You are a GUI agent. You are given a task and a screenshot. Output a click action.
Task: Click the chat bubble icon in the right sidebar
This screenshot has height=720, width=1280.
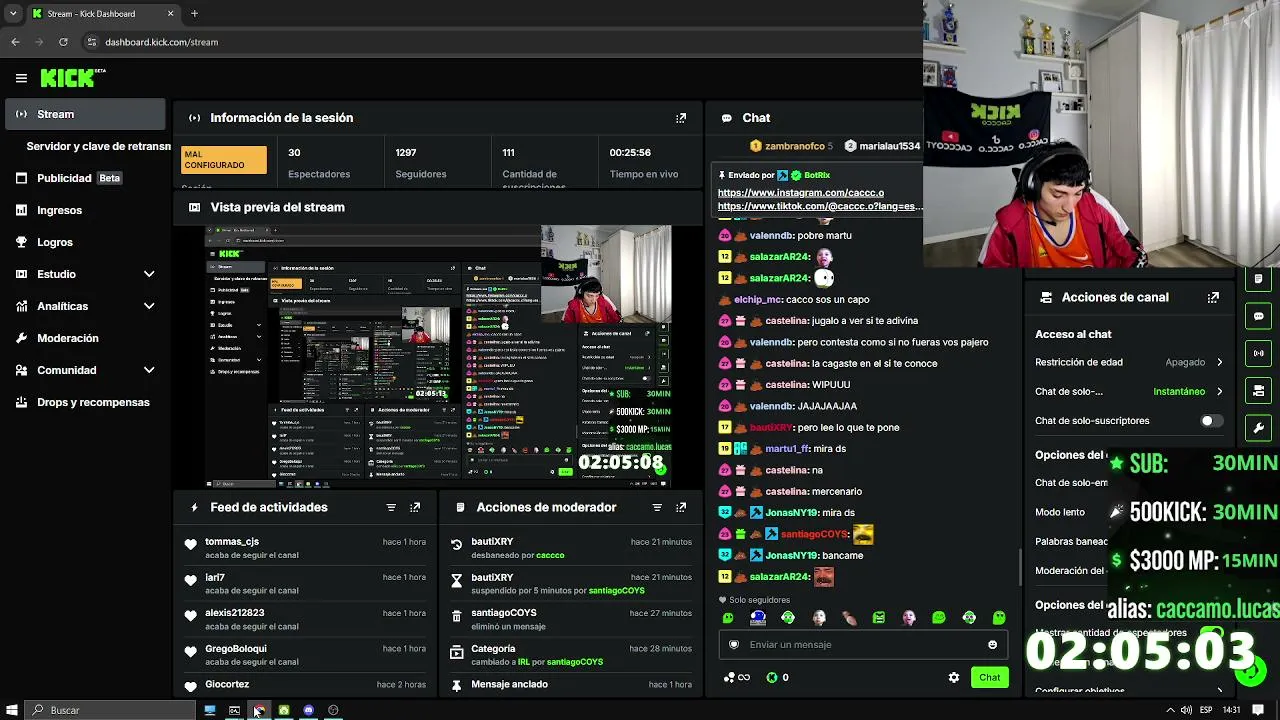(1259, 316)
